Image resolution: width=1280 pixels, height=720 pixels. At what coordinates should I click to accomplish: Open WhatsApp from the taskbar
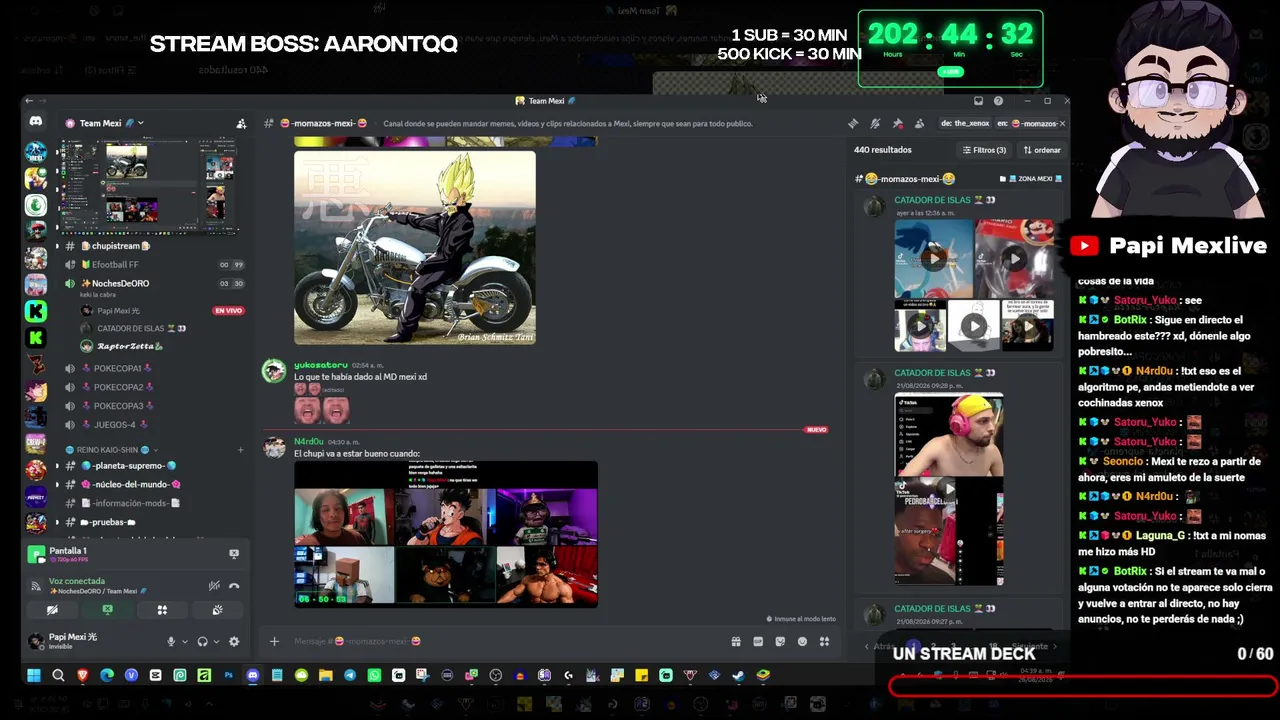coord(374,675)
